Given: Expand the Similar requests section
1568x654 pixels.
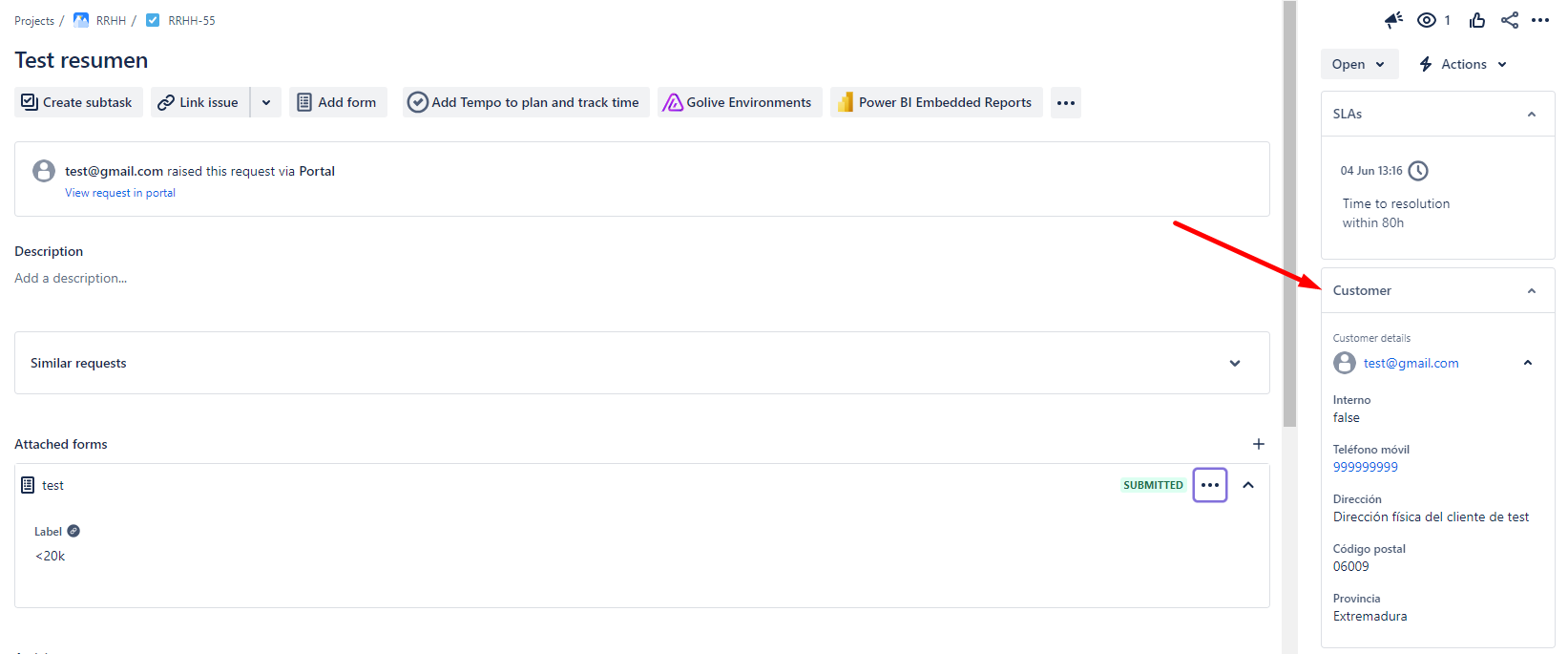Looking at the screenshot, I should [1234, 363].
